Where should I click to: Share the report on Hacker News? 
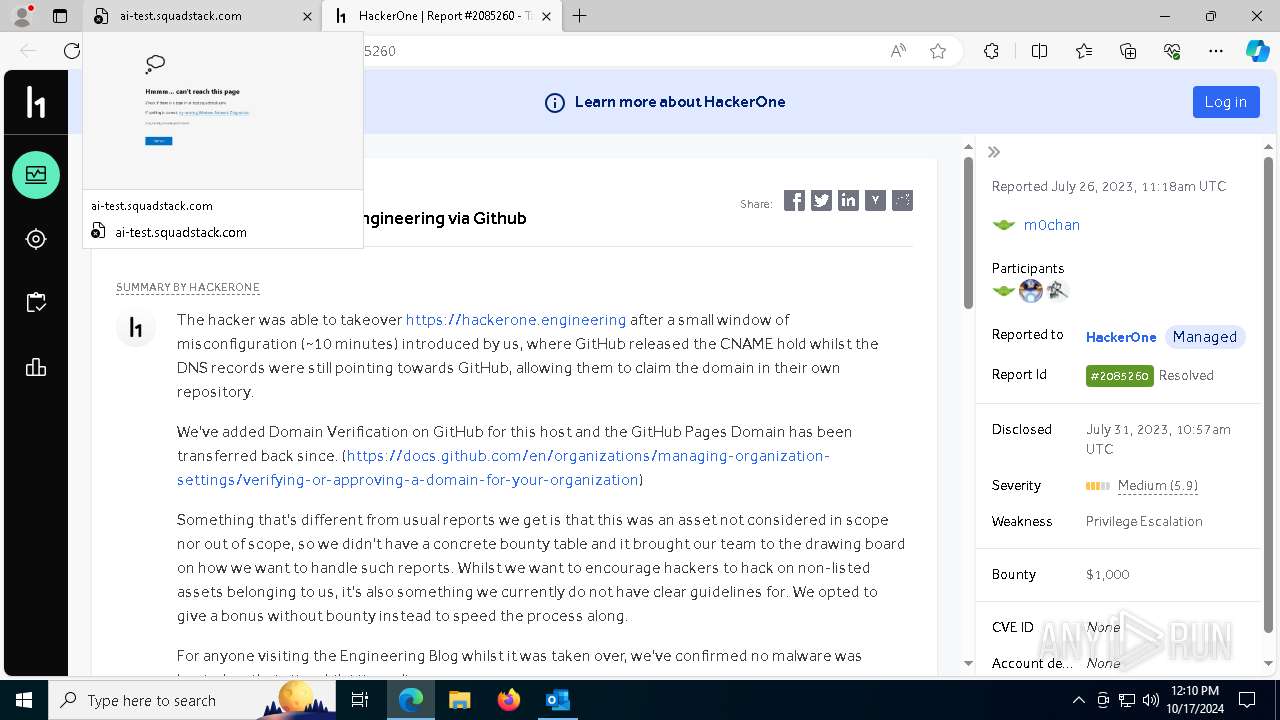[x=875, y=201]
